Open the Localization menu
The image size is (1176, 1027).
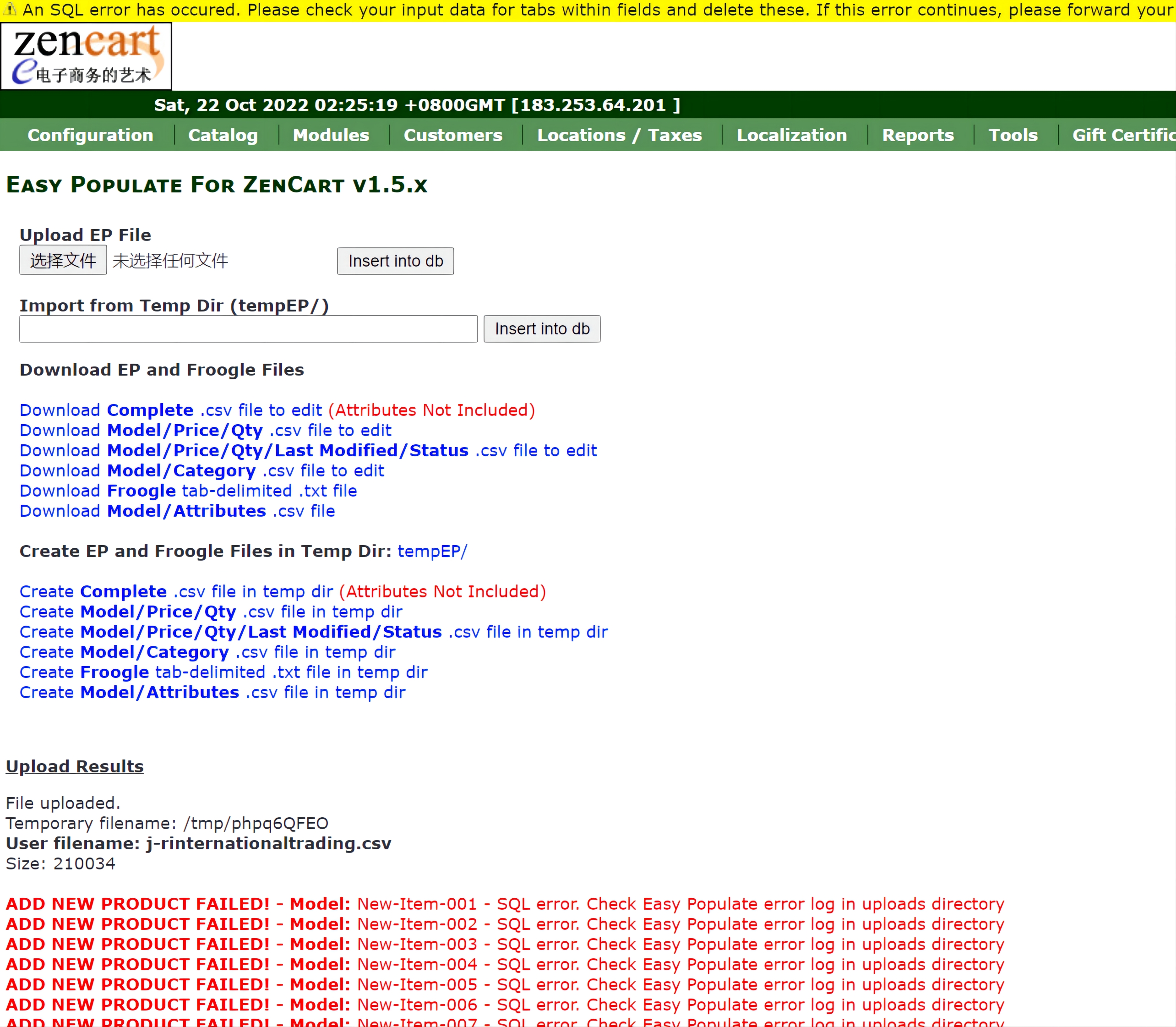tap(792, 135)
